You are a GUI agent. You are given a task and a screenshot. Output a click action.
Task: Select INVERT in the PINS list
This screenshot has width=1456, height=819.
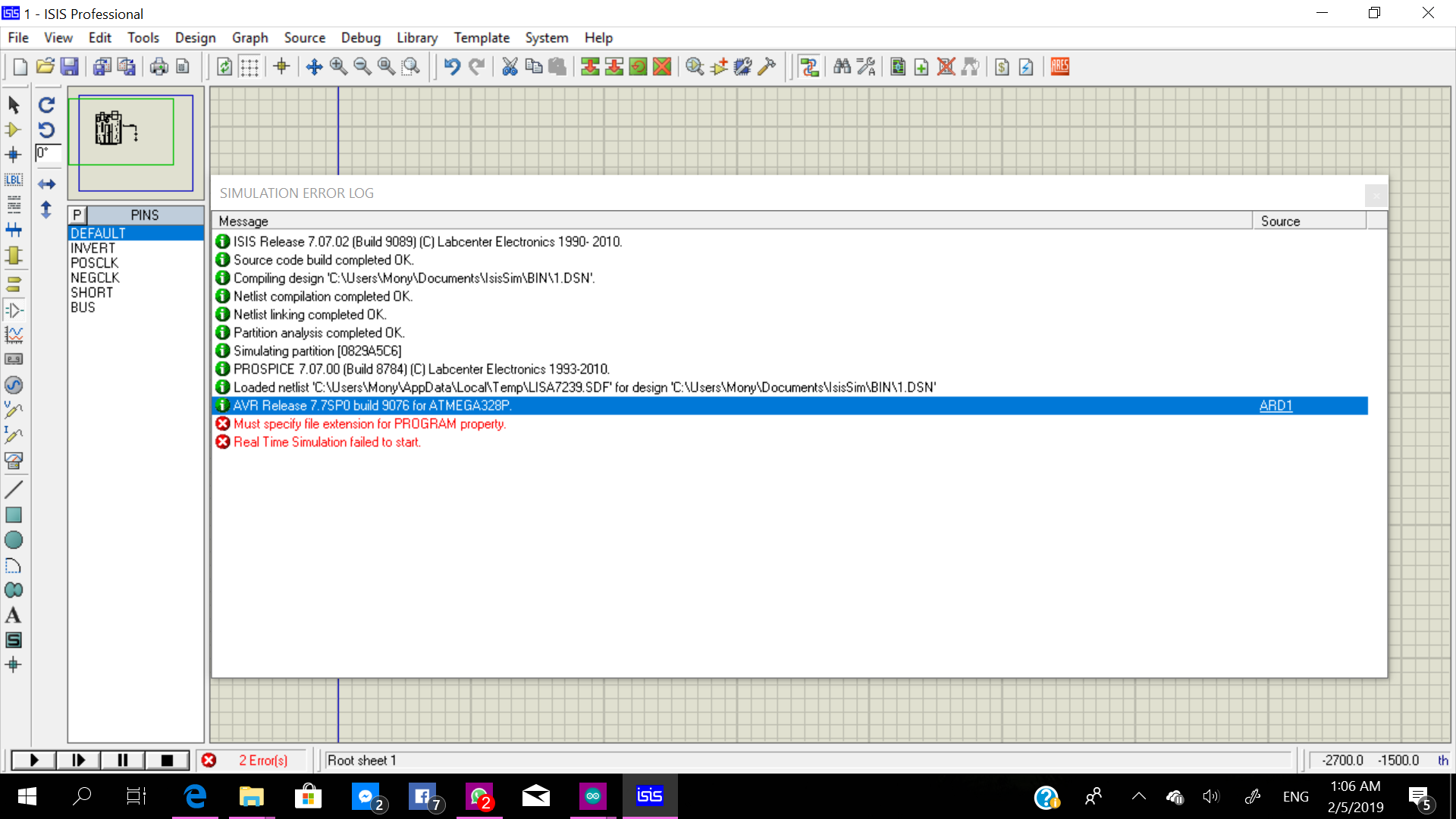(x=93, y=248)
